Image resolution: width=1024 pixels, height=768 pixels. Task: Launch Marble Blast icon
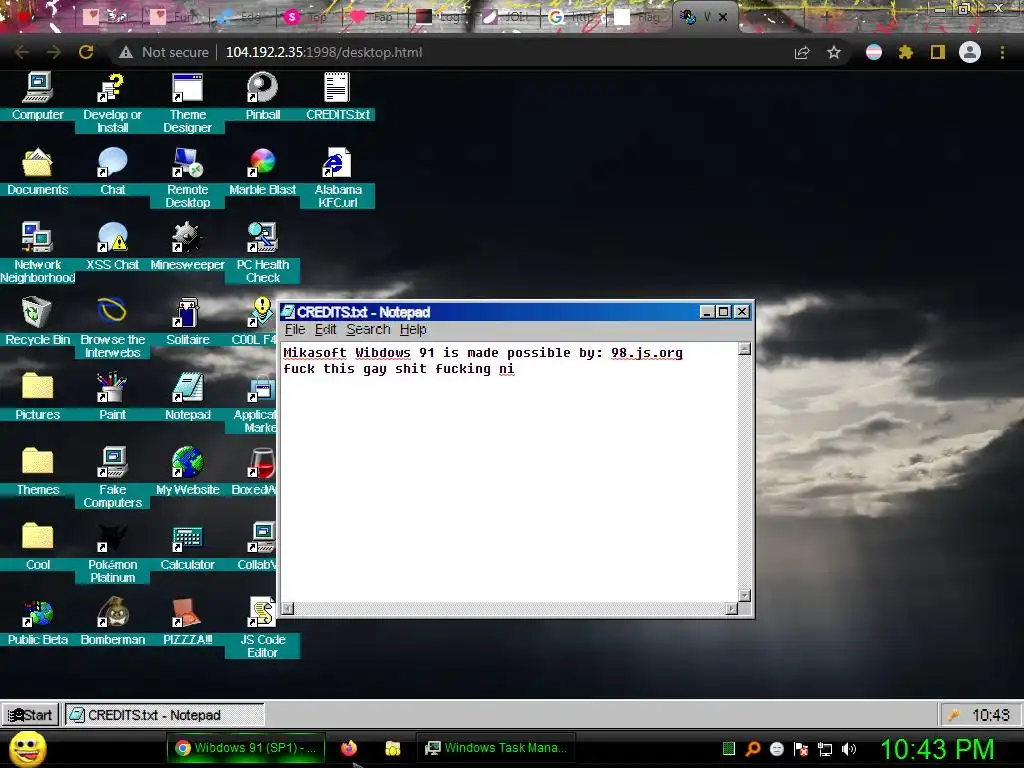[263, 171]
